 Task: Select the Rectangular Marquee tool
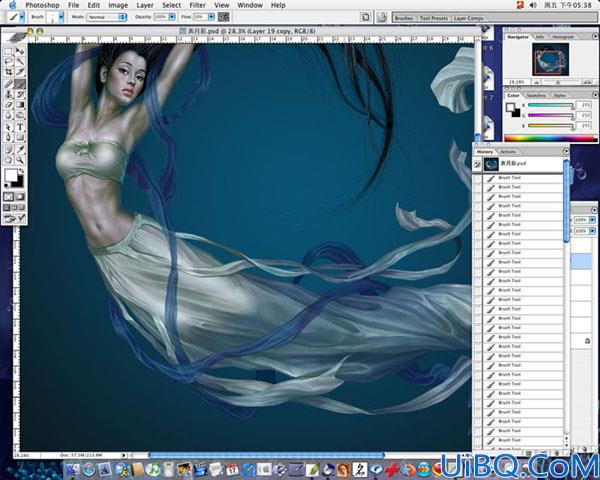pos(8,51)
